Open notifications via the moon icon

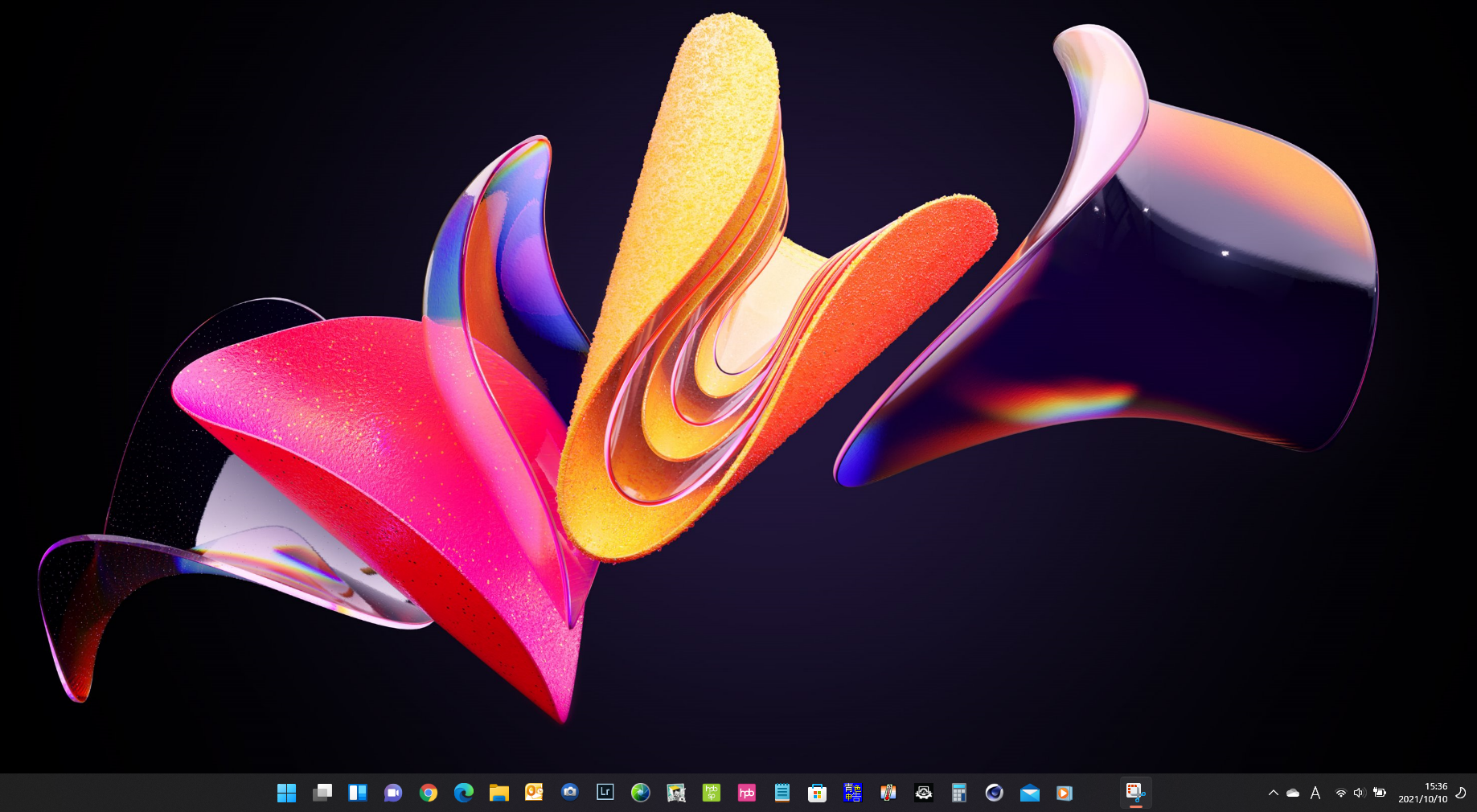[1461, 793]
